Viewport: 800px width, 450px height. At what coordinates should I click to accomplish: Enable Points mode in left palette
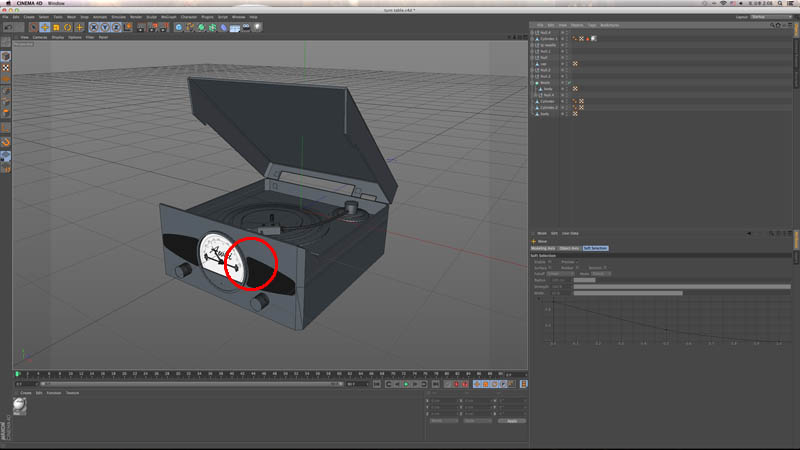[x=6, y=91]
